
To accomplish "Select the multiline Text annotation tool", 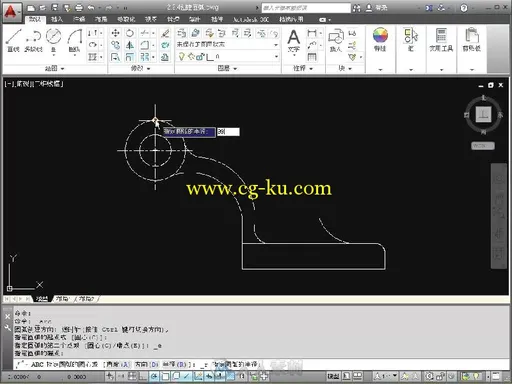I will coord(294,40).
